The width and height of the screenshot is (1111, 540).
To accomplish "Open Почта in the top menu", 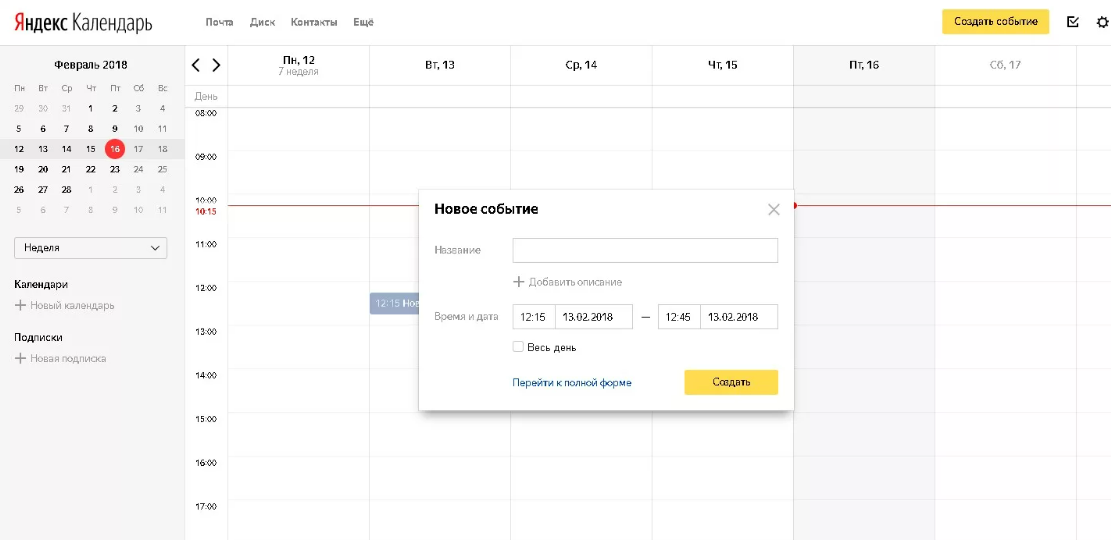I will coord(220,22).
